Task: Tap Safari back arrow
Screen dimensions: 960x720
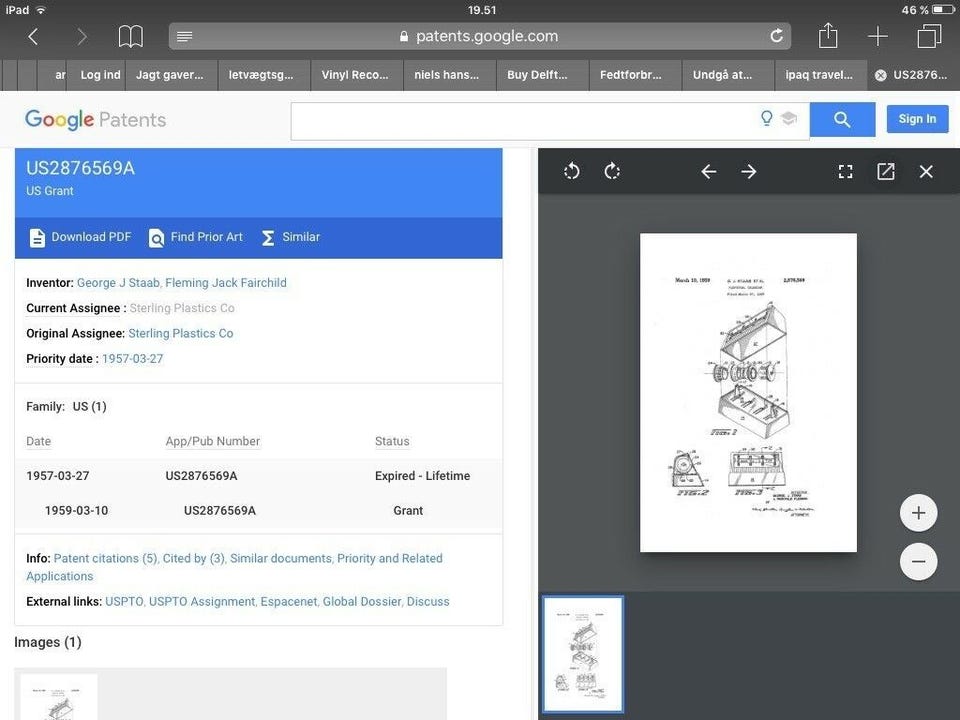Action: (x=33, y=37)
